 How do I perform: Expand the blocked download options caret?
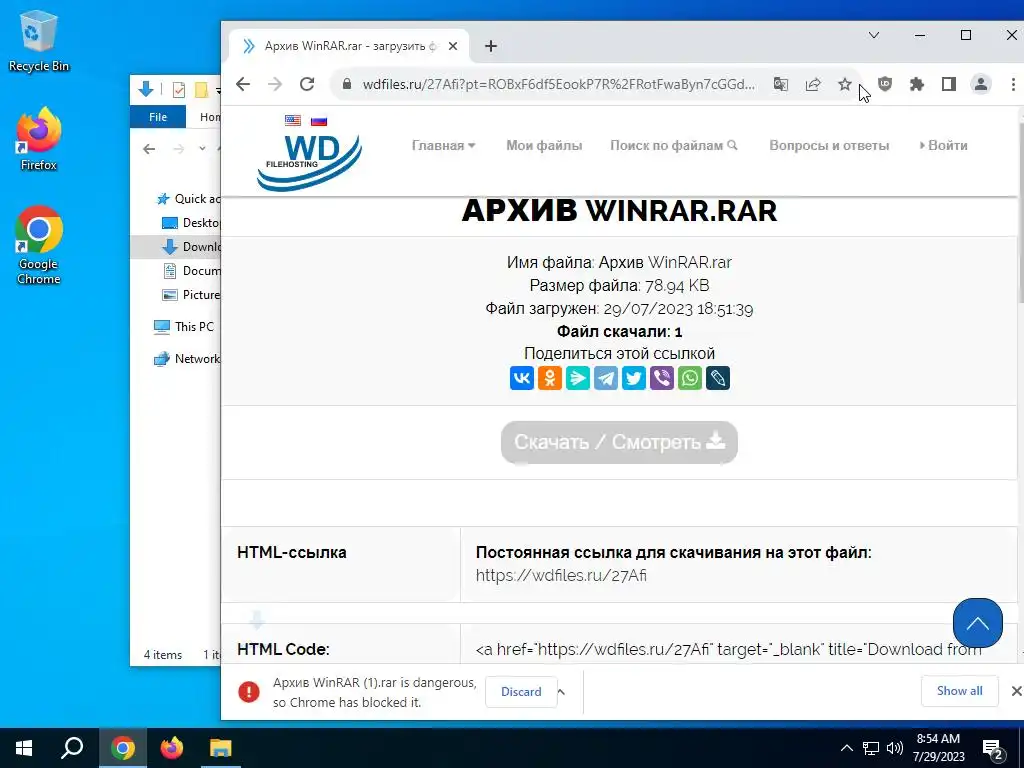tap(561, 692)
